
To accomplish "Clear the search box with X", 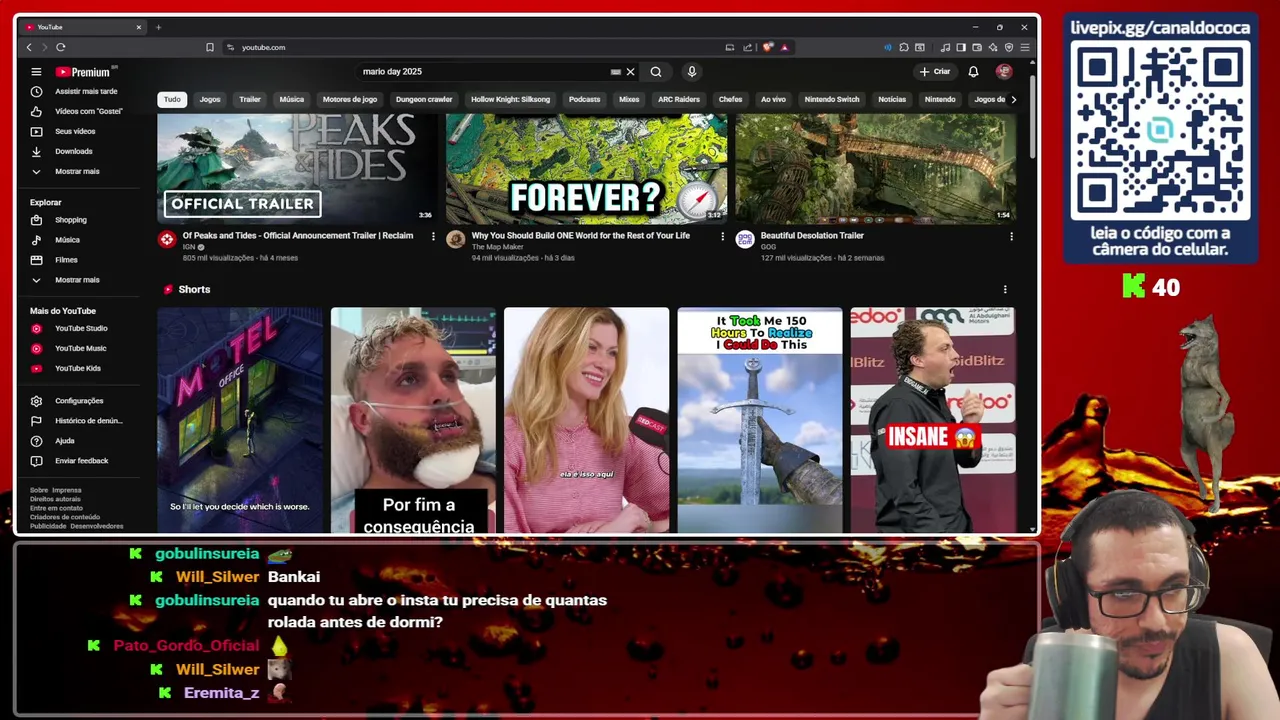I will click(630, 72).
